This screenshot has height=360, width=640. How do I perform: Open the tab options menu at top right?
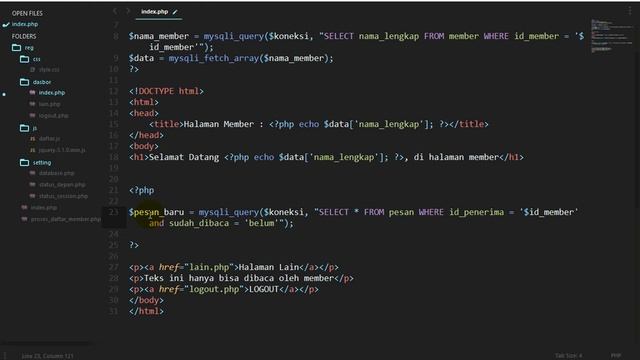[x=630, y=11]
